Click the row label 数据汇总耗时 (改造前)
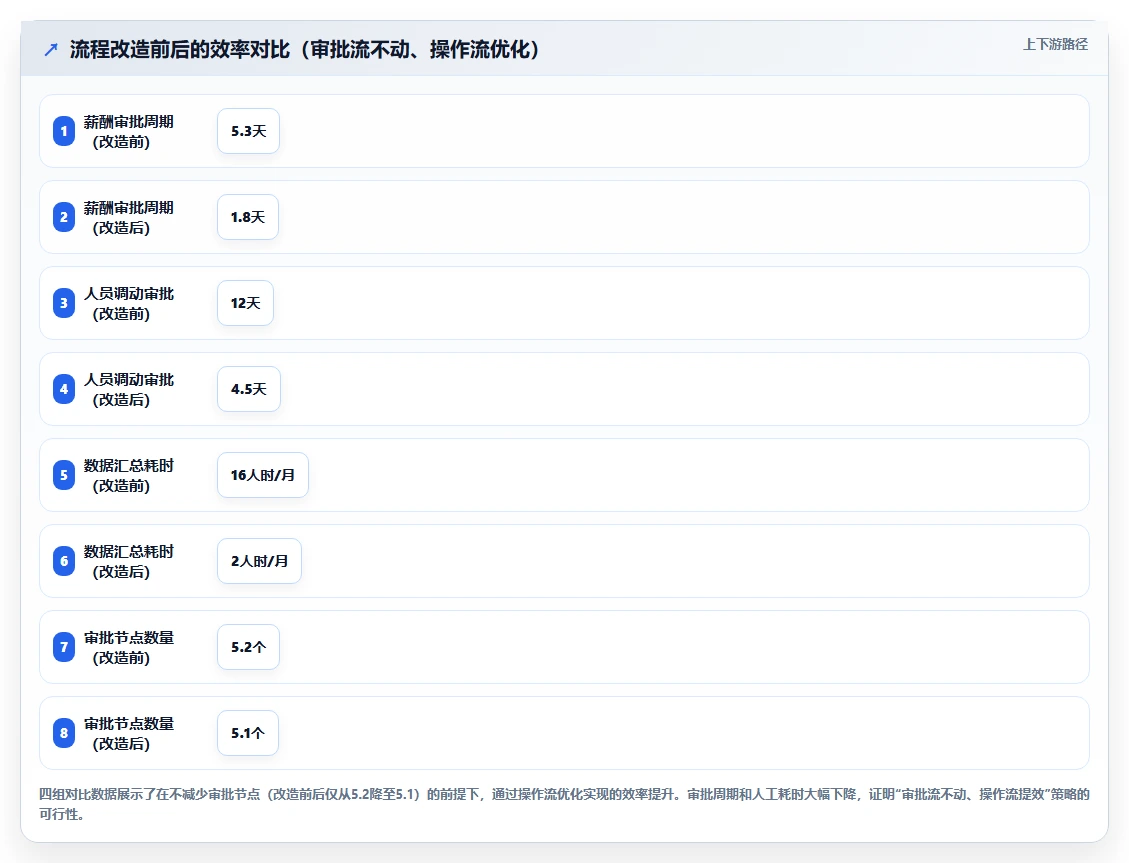1129x863 pixels. tap(129, 476)
